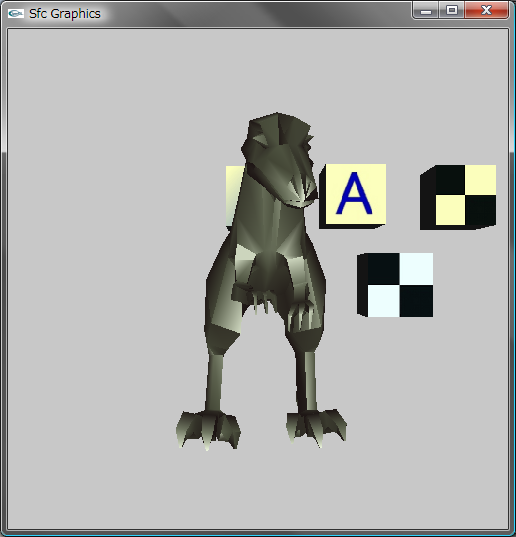516x537 pixels.
Task: Click the top-right yellow square of checkered cube
Action: (x=481, y=180)
